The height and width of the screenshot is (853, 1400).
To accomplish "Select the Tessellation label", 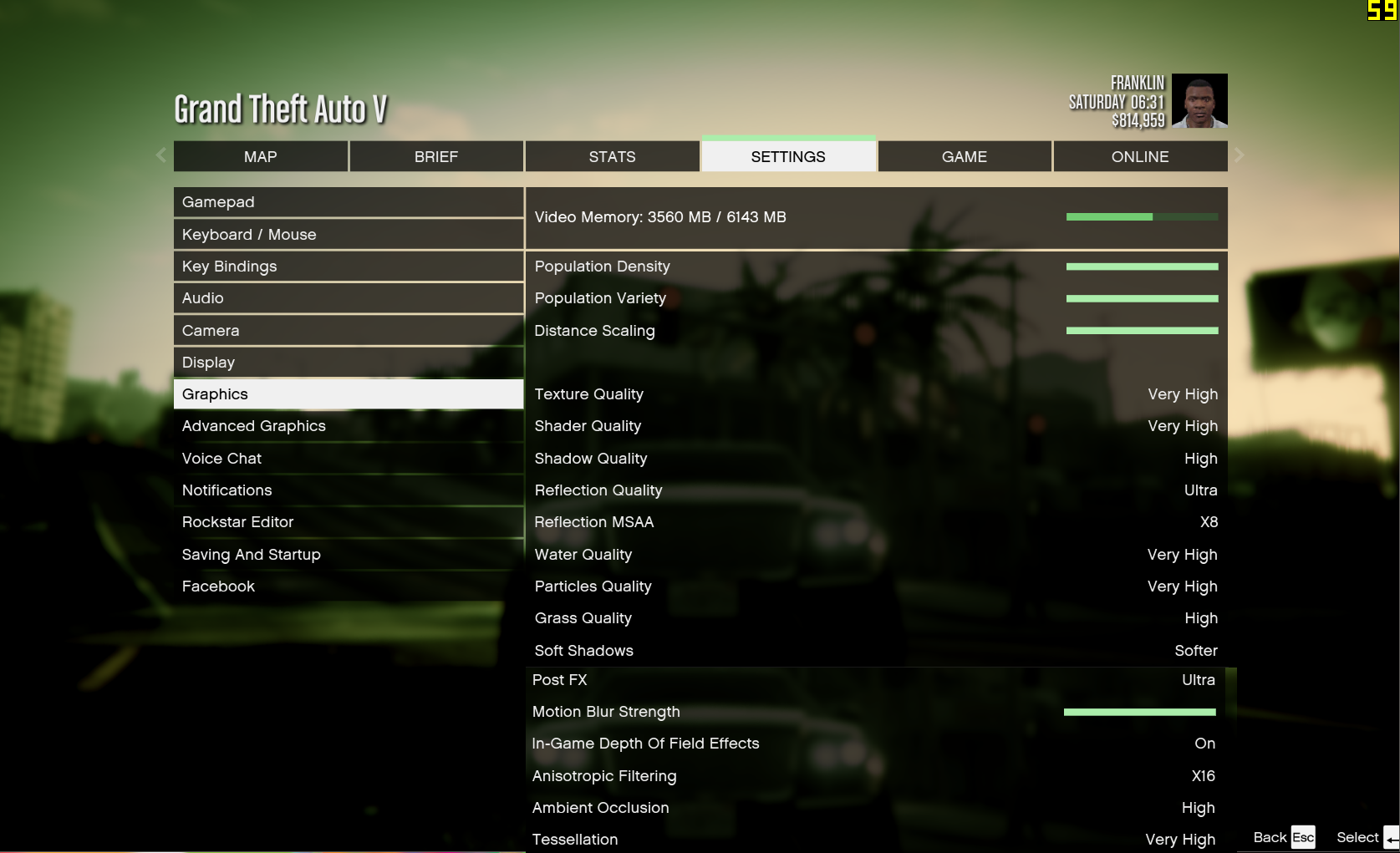I will pyautogui.click(x=575, y=840).
